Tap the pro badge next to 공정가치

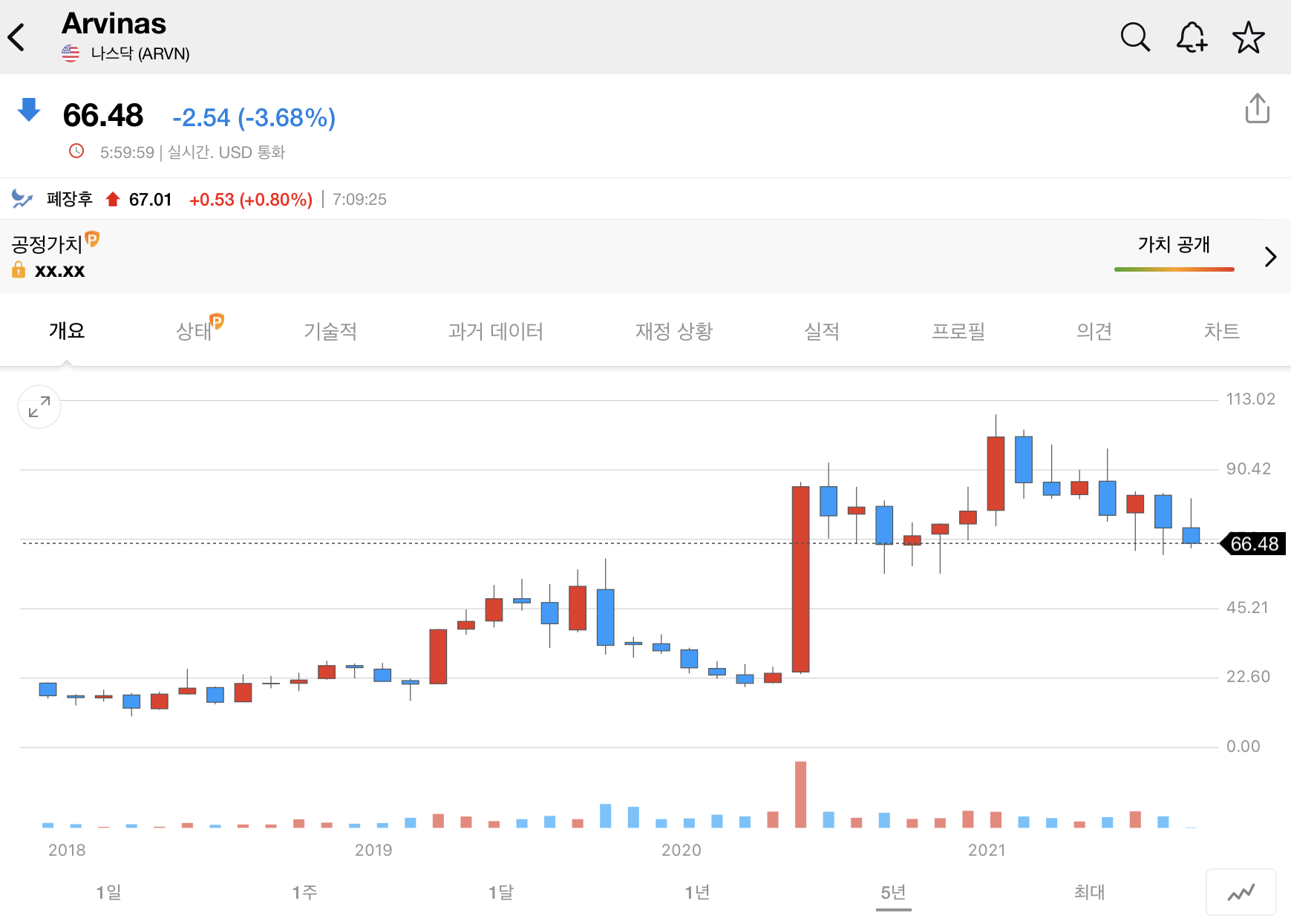[x=92, y=239]
